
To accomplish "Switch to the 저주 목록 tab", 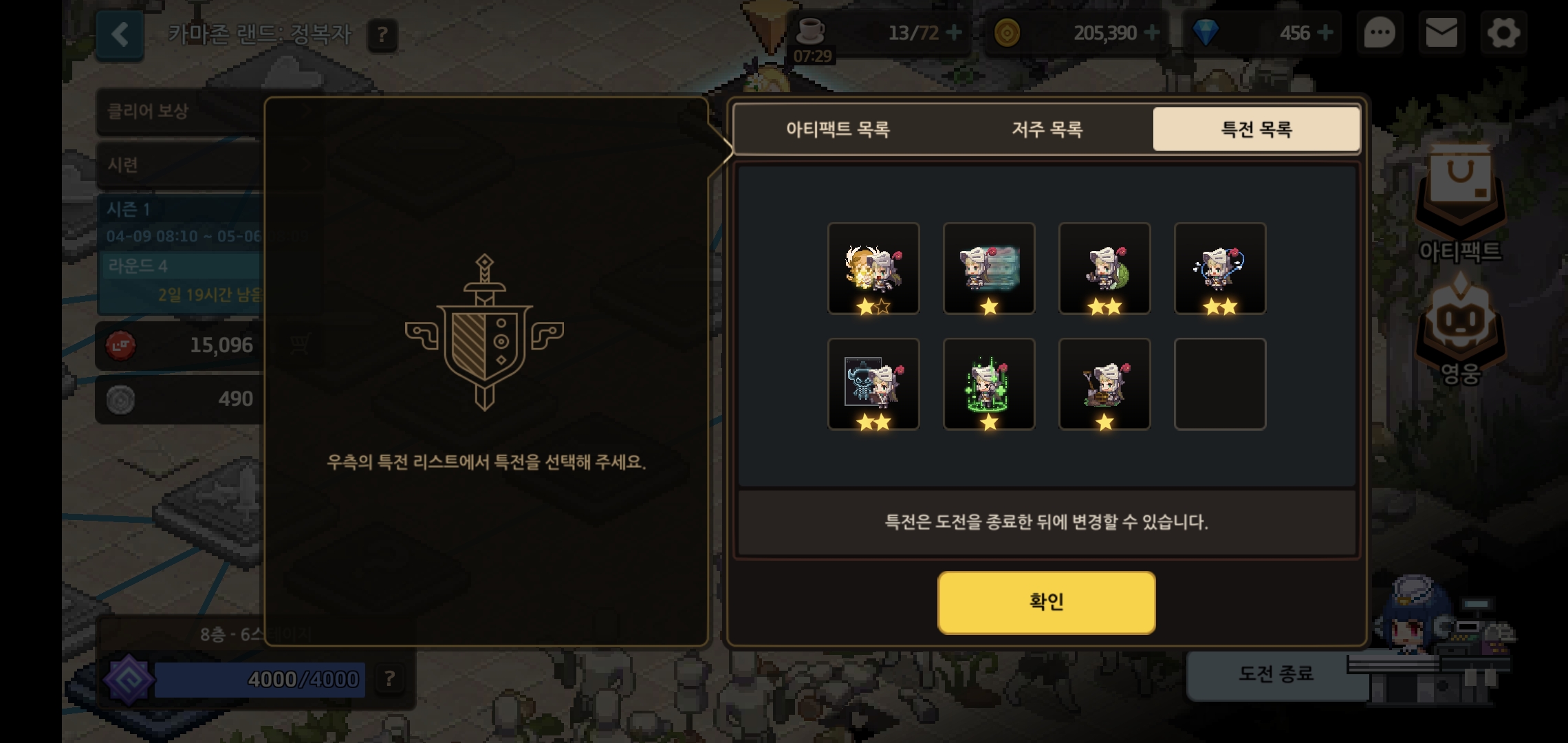I will 1047,129.
